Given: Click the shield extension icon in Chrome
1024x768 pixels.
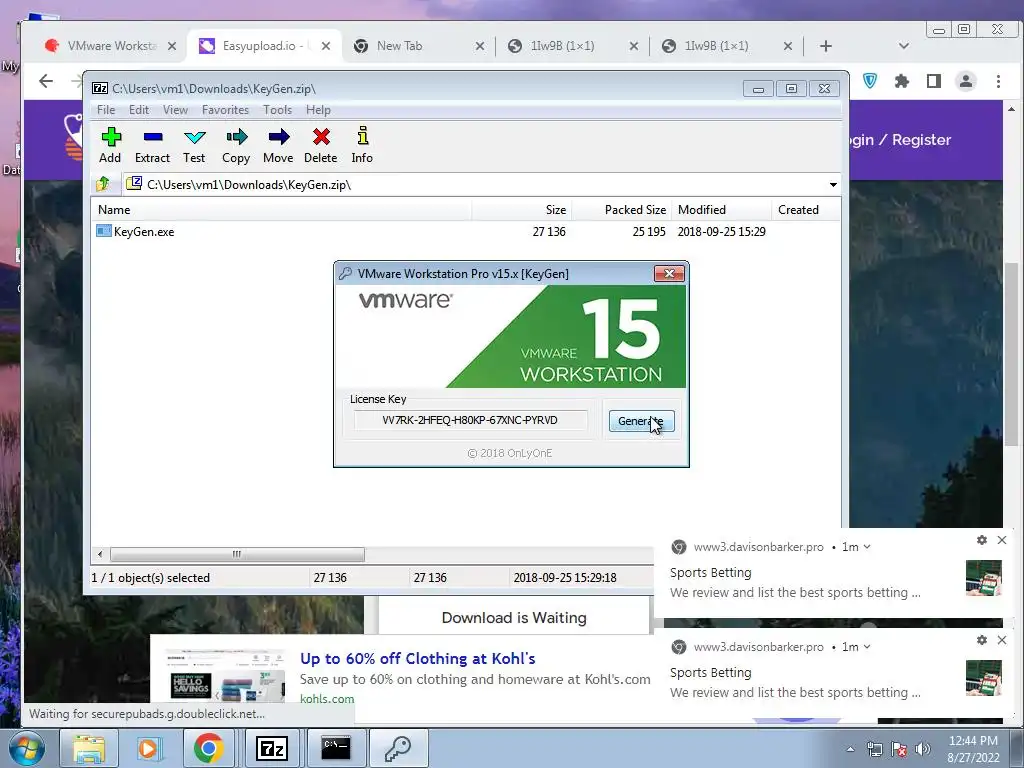Looking at the screenshot, I should [870, 81].
